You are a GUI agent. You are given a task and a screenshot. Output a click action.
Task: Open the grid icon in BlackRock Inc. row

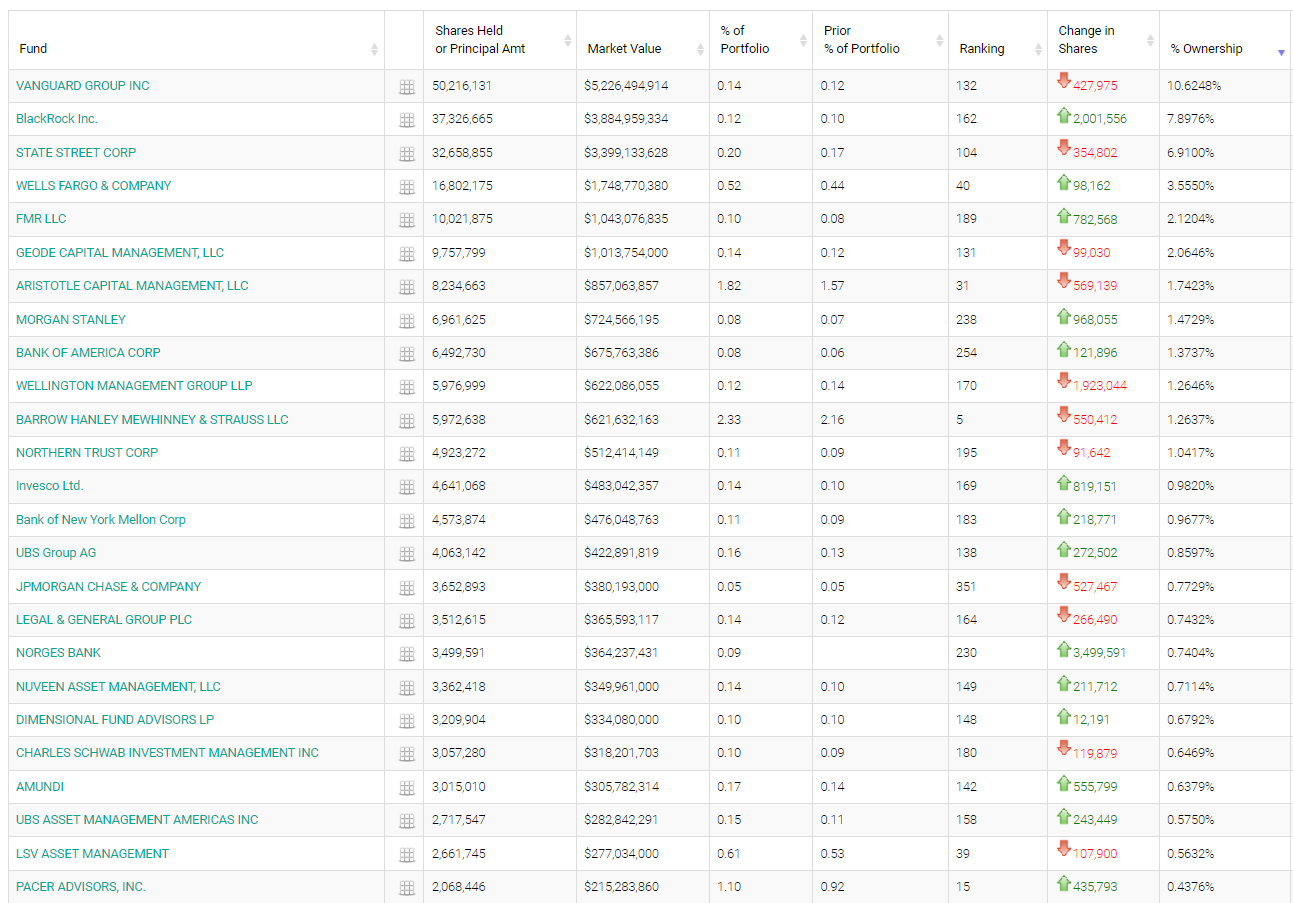(x=407, y=120)
